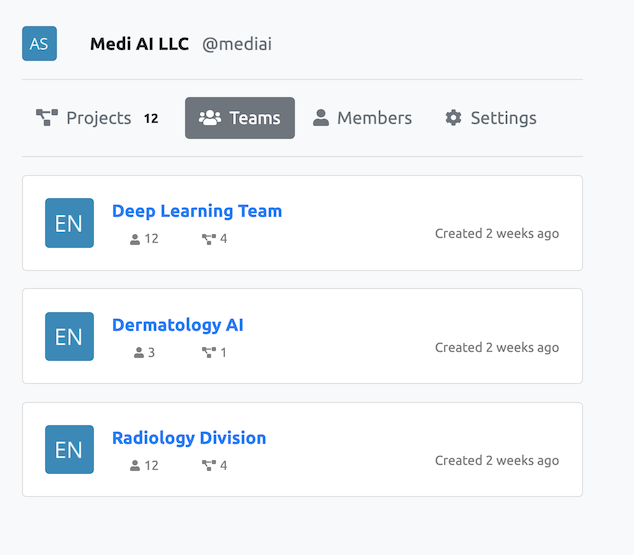Open the Settings tab
This screenshot has height=555, width=634.
point(491,118)
